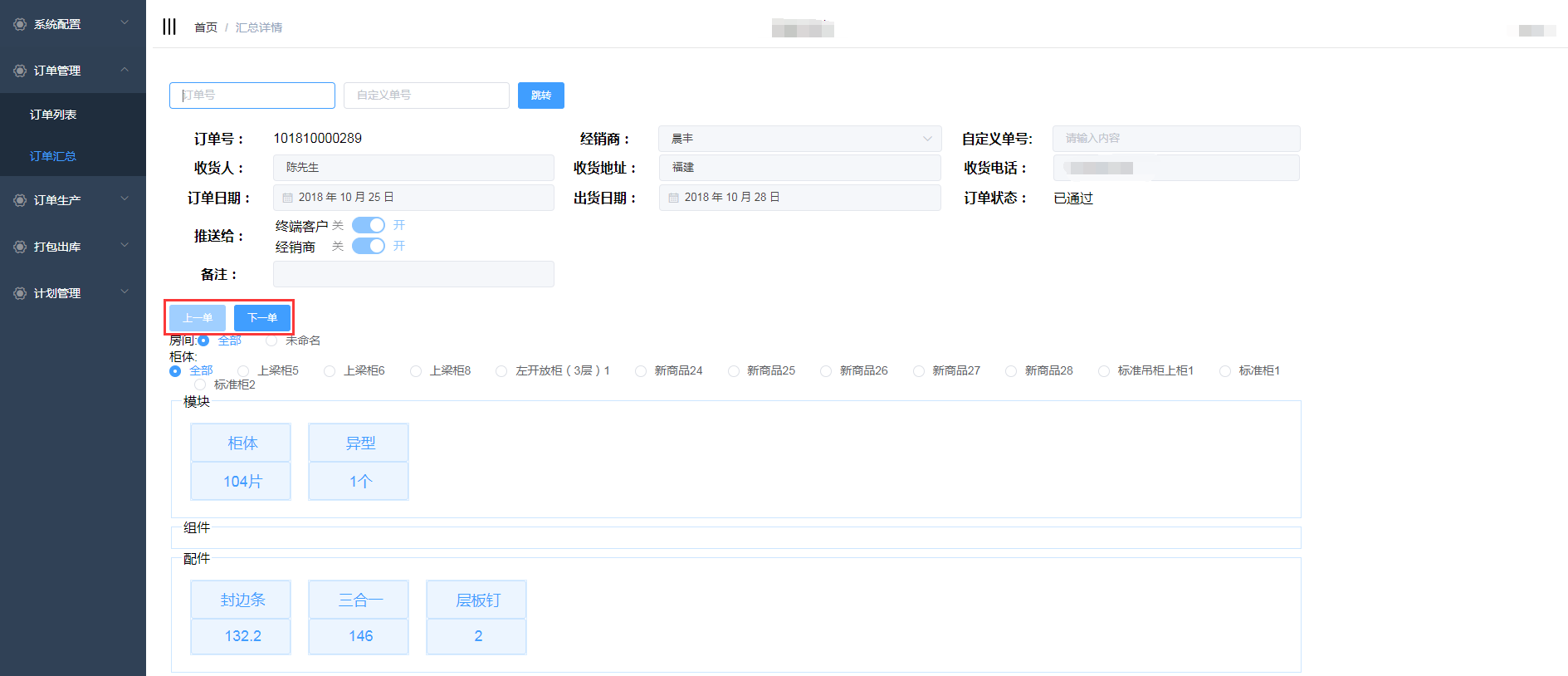Open 订单列表 in the sidebar
The image size is (1568, 676).
(53, 115)
